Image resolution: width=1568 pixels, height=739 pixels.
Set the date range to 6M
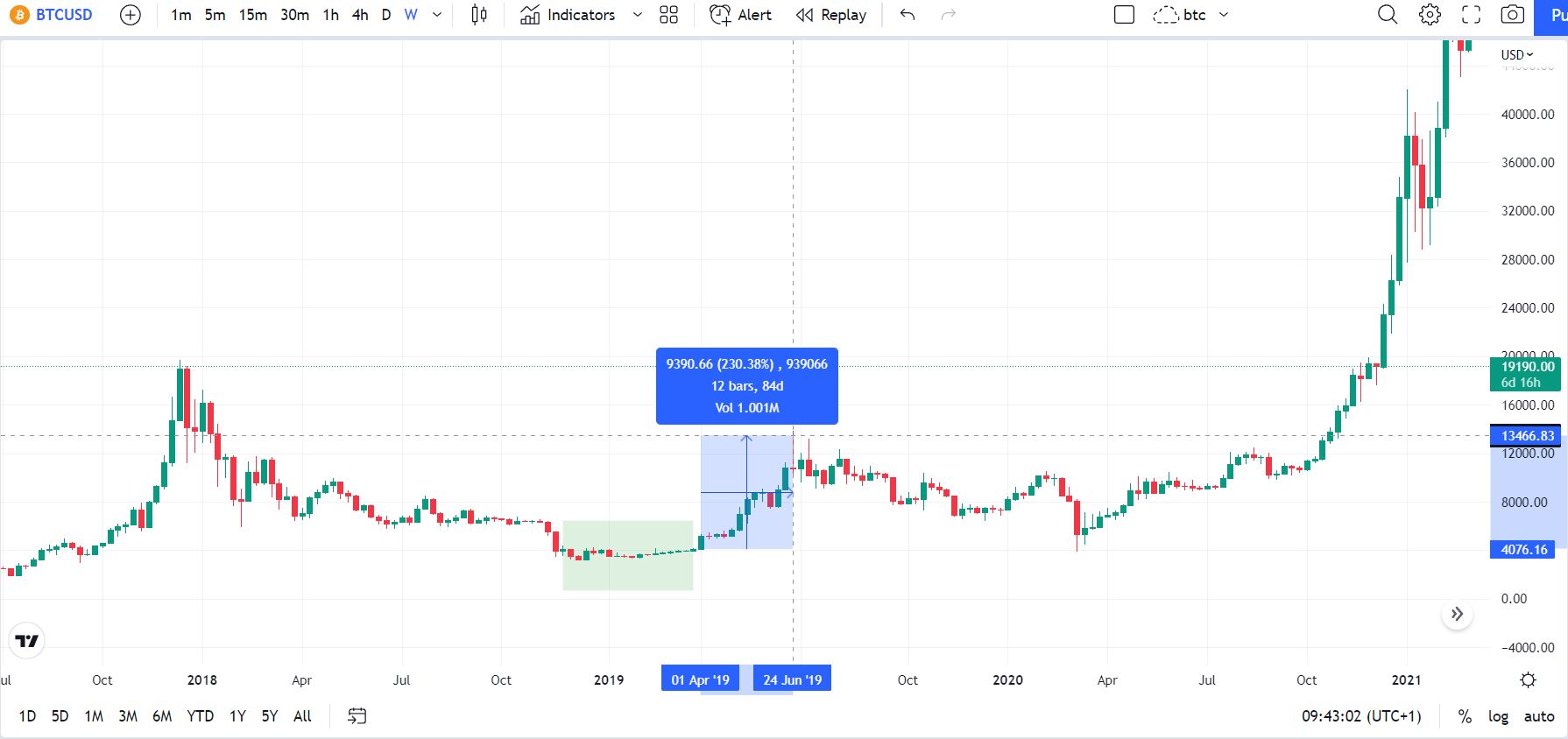(162, 716)
